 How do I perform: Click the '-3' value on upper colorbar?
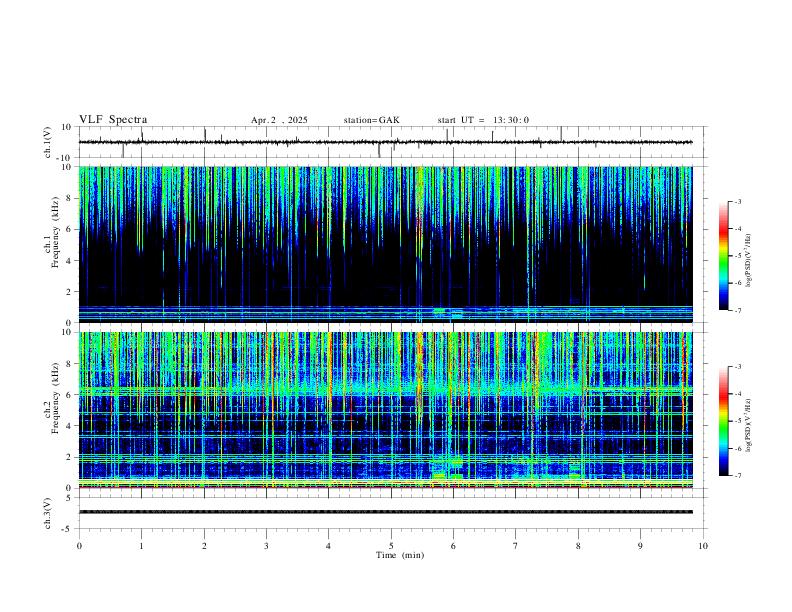(x=737, y=201)
